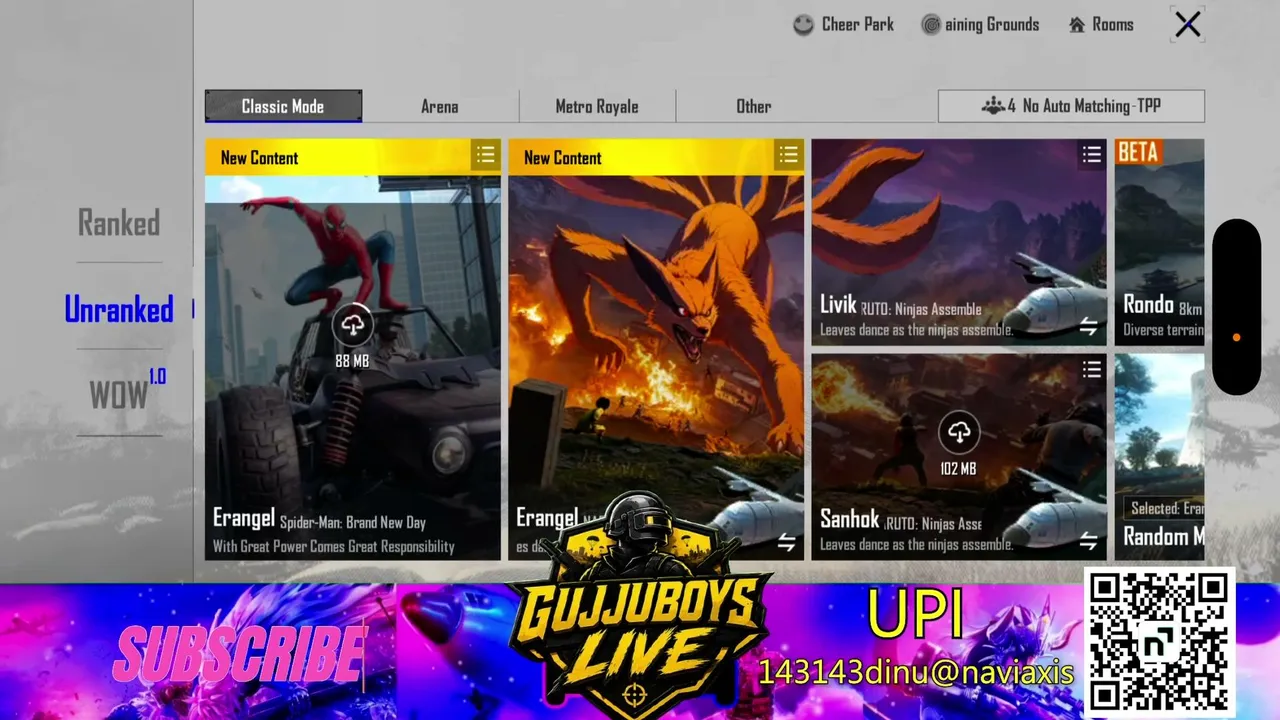Click the "Spider-Man: Brand New Day" subtitle
The image size is (1280, 720).
[353, 522]
